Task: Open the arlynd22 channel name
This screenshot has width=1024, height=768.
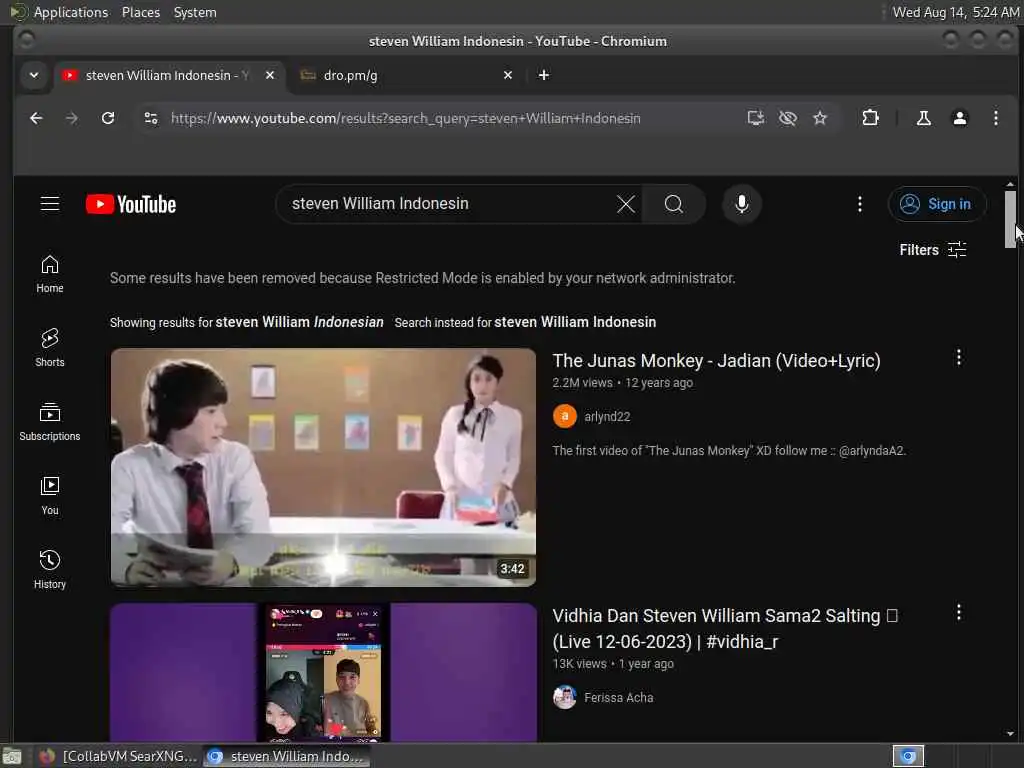Action: click(x=607, y=417)
